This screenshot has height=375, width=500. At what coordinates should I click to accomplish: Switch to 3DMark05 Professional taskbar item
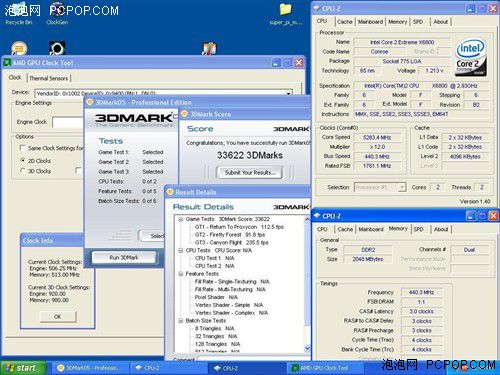click(x=89, y=368)
